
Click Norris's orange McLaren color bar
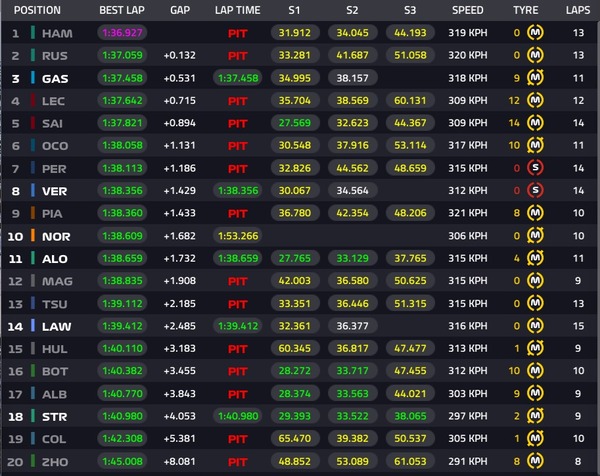(x=33, y=236)
